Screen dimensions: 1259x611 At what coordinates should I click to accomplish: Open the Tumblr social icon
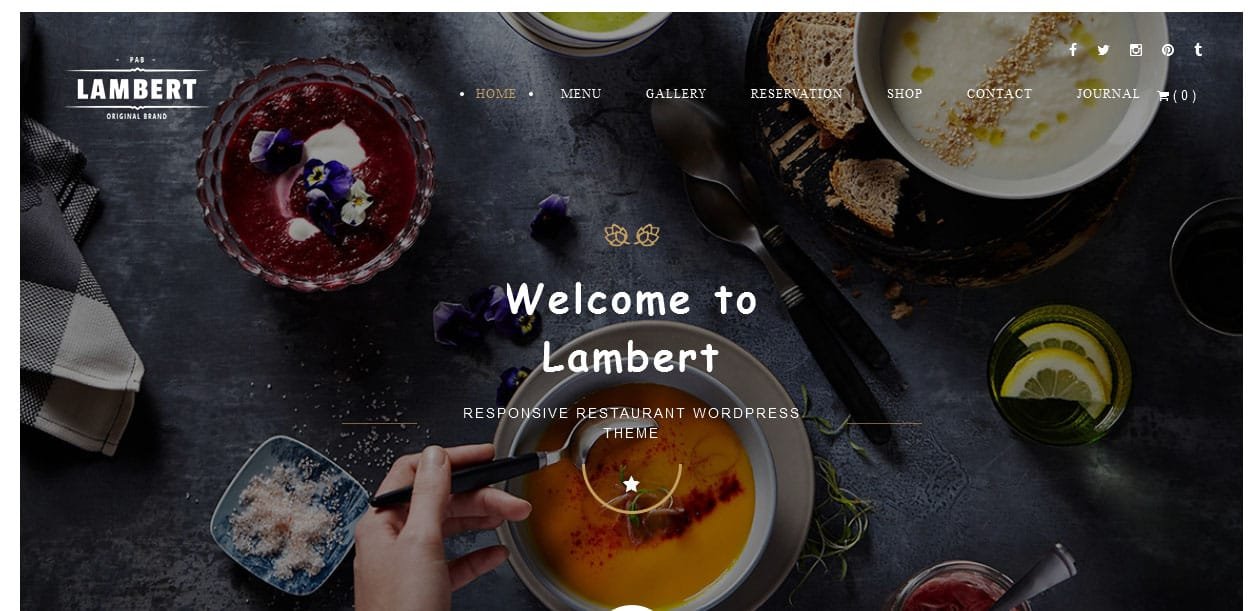point(1198,49)
